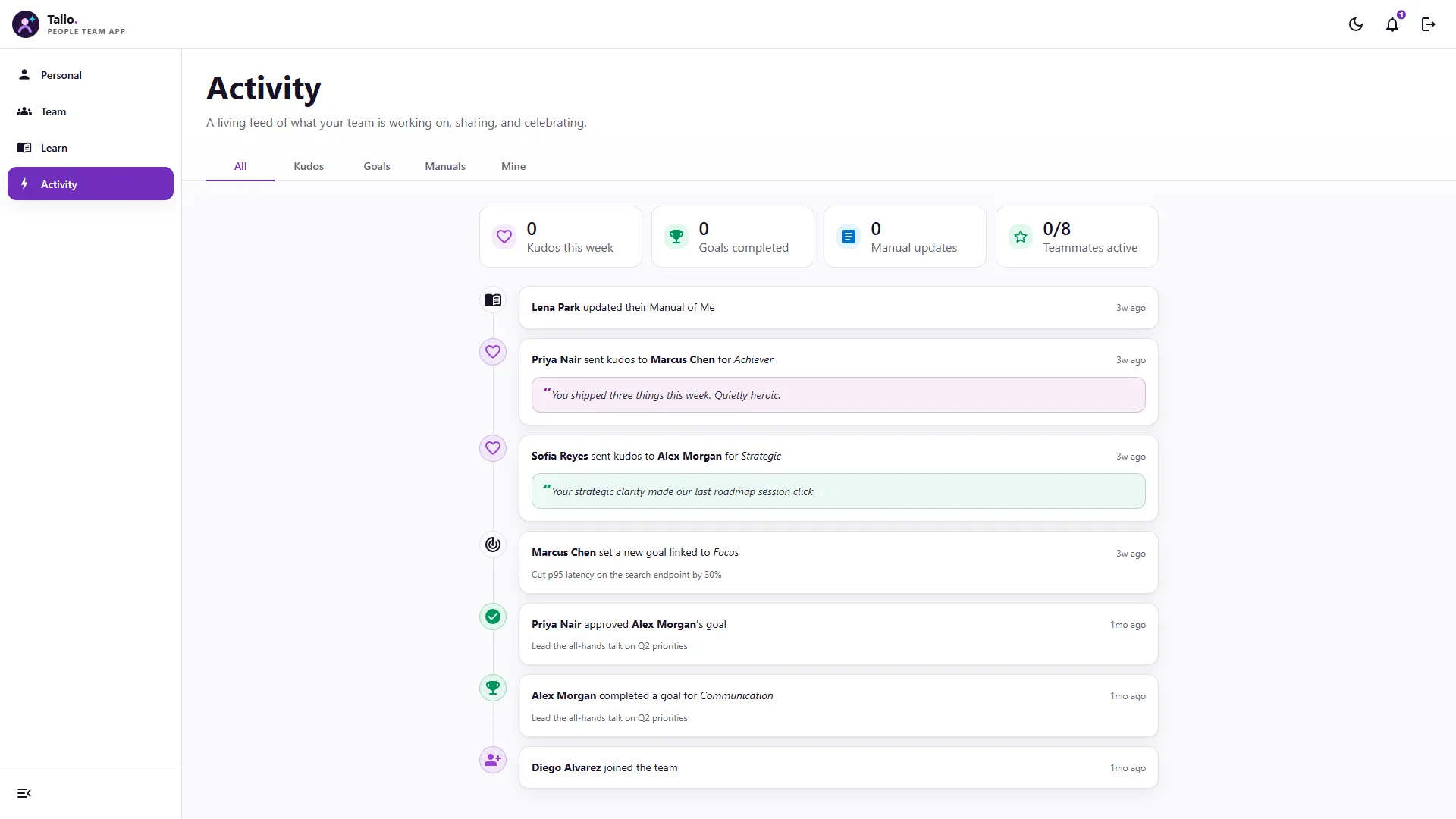The image size is (1456, 819).
Task: Click the document icon in Manual updates card
Action: click(849, 237)
